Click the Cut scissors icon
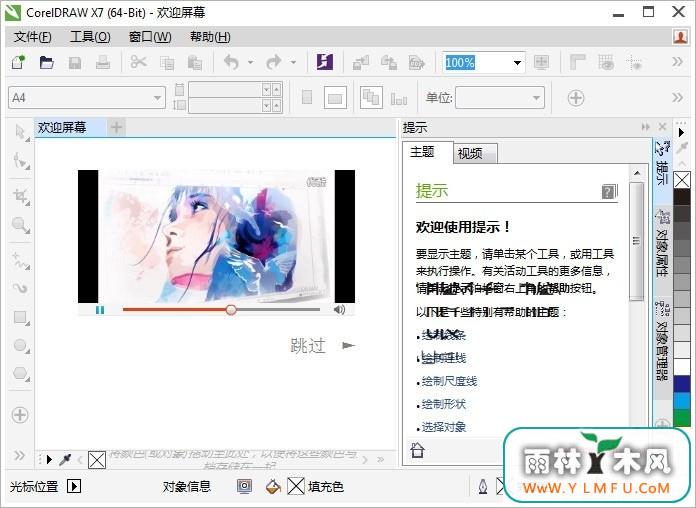696x508 pixels. click(x=138, y=62)
